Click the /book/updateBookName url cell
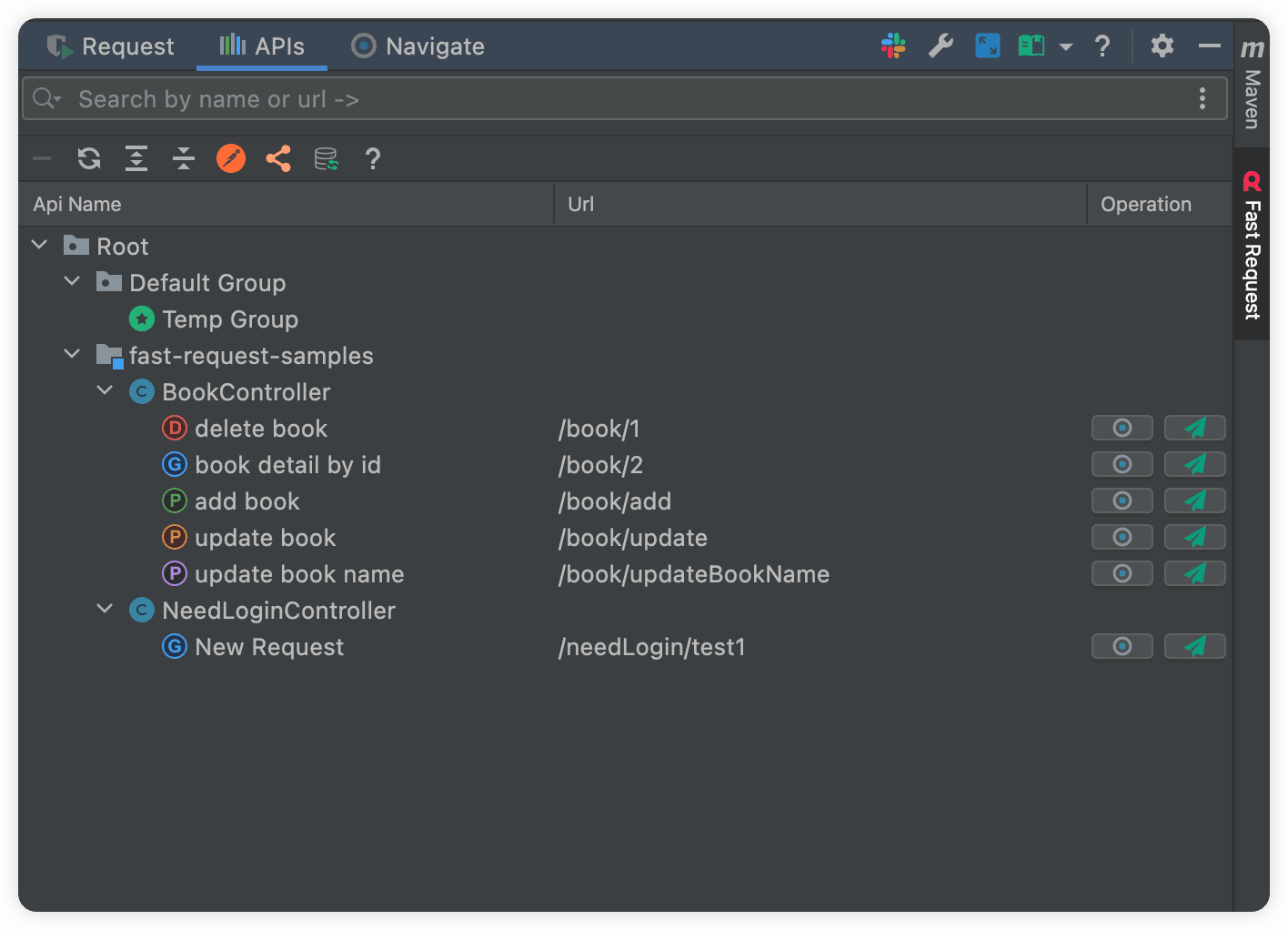This screenshot has width=1288, height=930. click(694, 573)
